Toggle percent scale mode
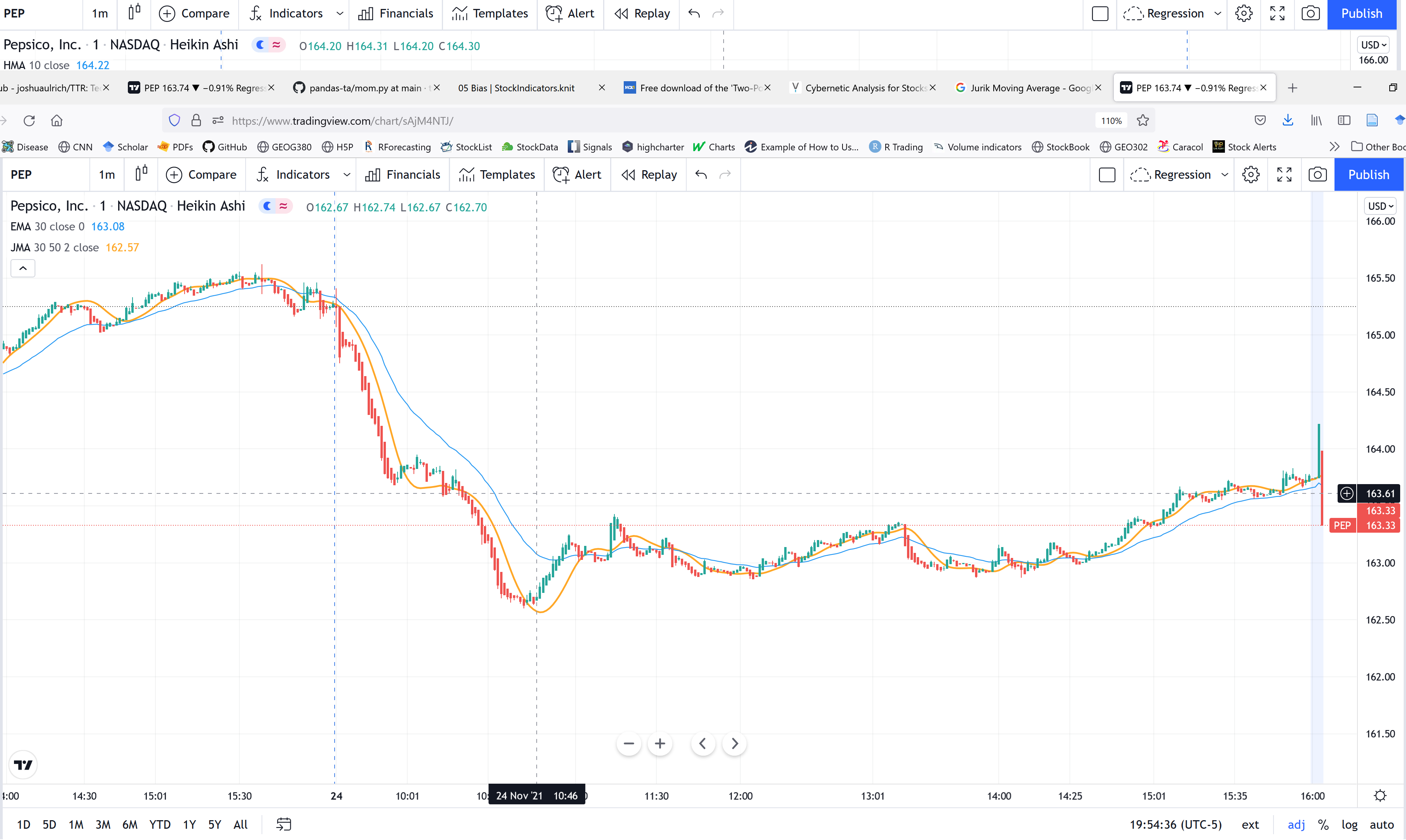This screenshot has width=1406, height=840. [x=1323, y=824]
